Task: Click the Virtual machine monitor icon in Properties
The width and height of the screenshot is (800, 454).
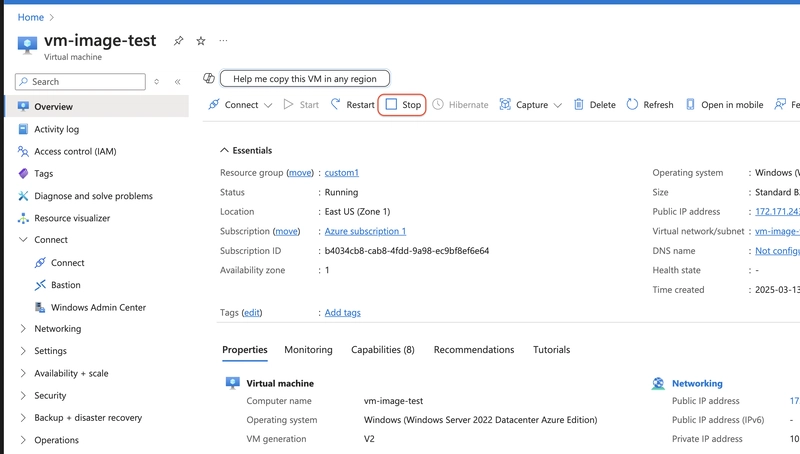Action: pos(233,383)
